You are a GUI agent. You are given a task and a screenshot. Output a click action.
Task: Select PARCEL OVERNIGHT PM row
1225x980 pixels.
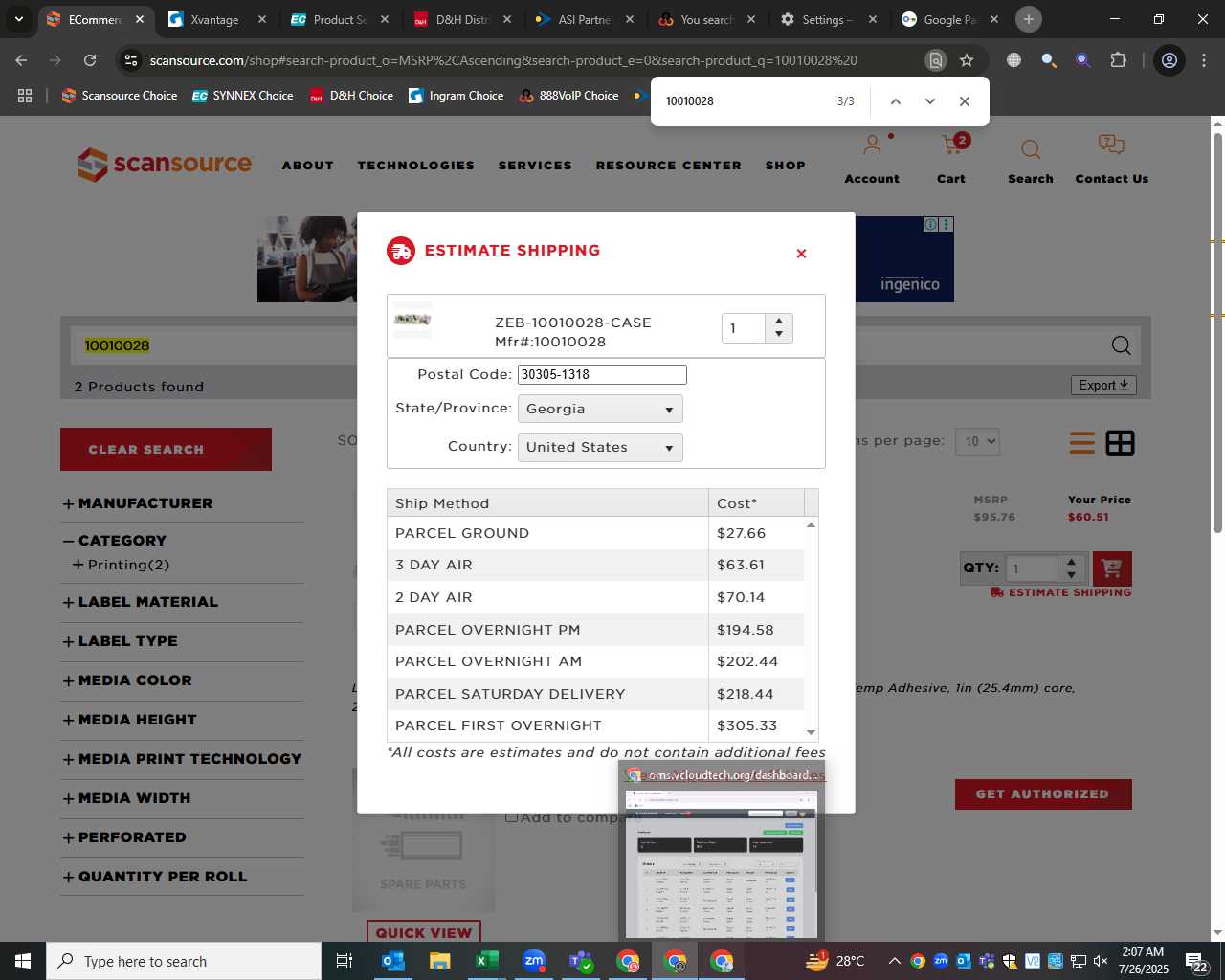click(x=595, y=630)
